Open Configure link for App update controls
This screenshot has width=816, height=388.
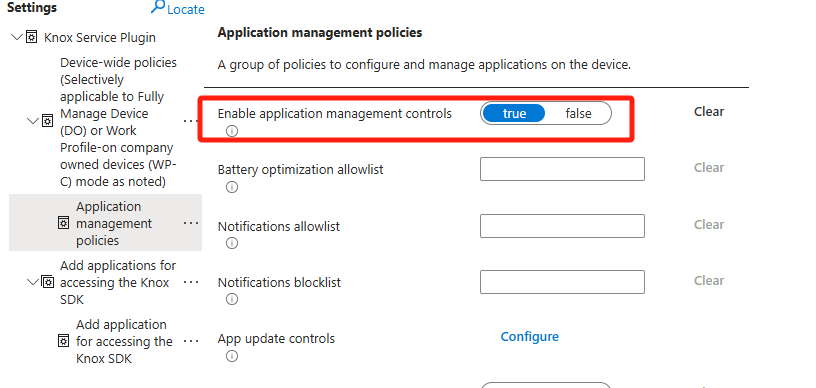tap(529, 337)
